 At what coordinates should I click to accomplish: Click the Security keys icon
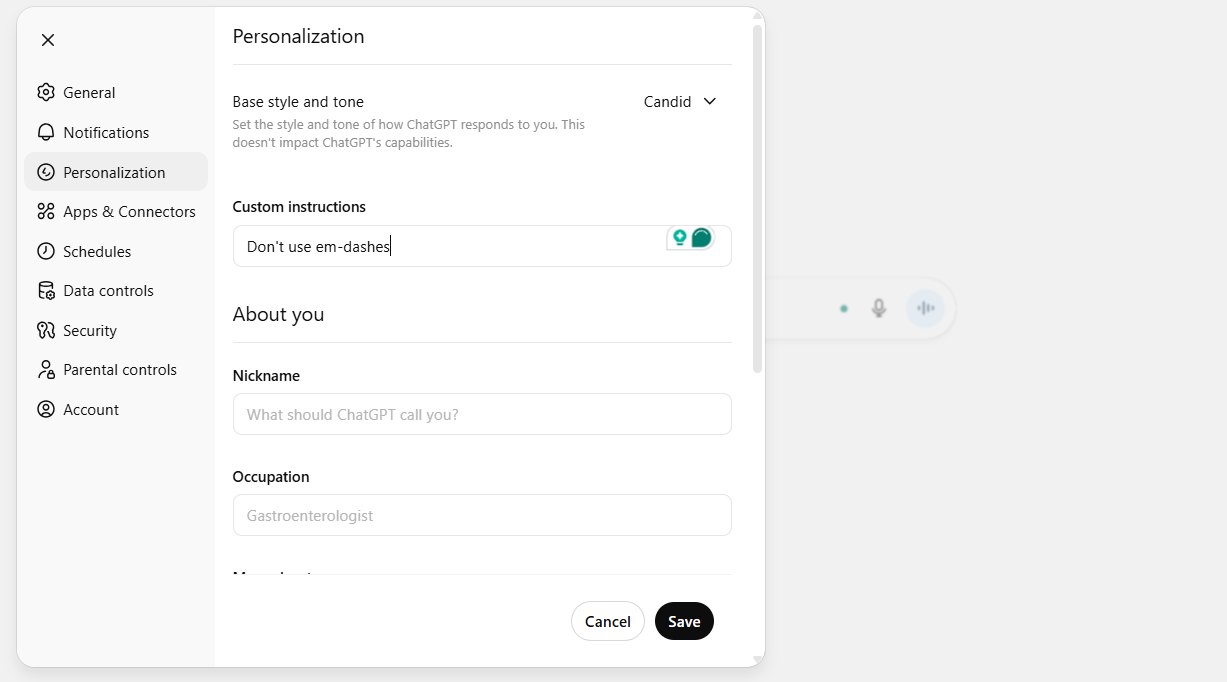pos(46,331)
